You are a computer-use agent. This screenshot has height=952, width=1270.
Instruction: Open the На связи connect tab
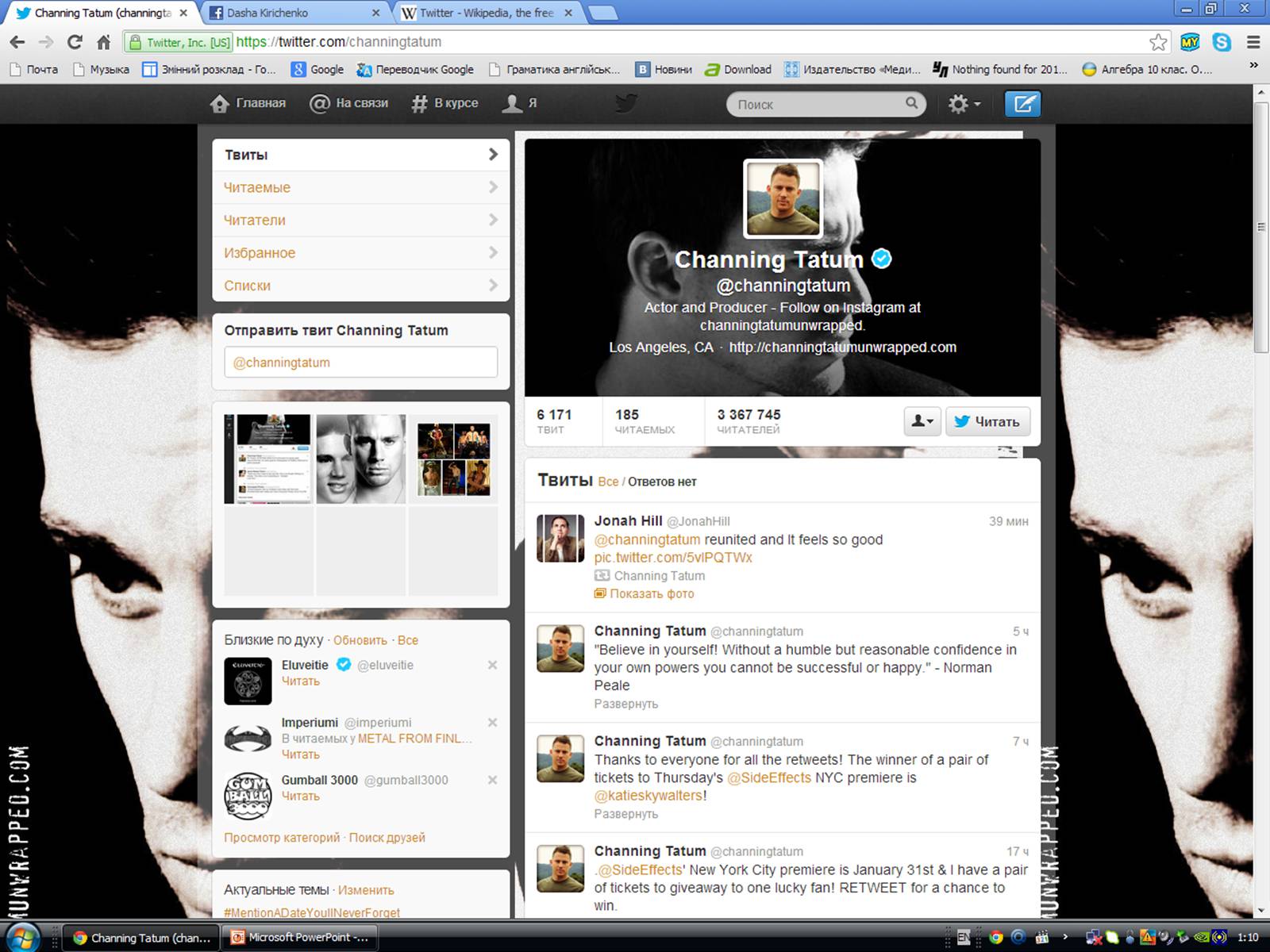pos(349,103)
